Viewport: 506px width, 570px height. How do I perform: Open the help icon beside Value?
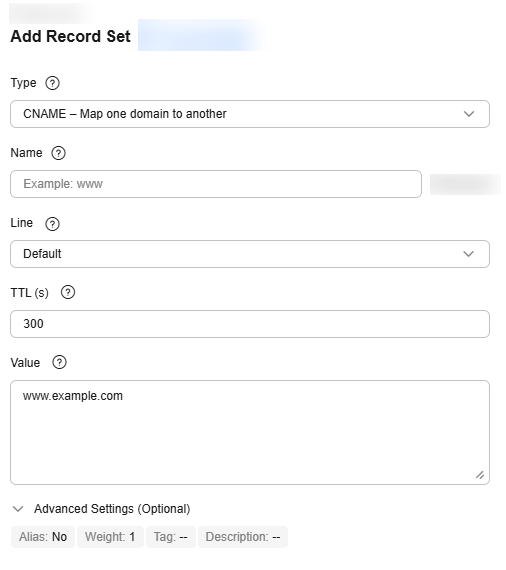coord(60,362)
